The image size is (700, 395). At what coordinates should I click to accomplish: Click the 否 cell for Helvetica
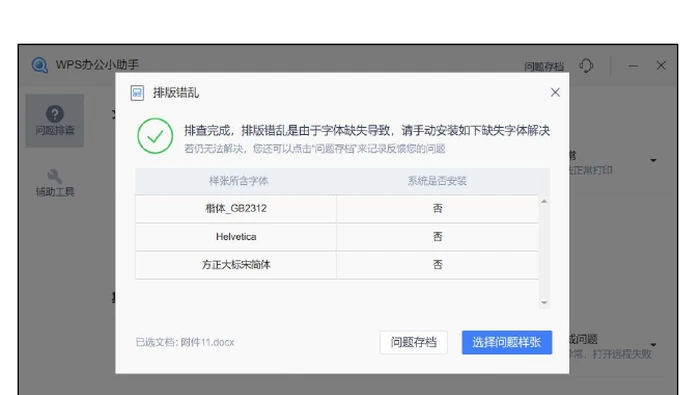tap(438, 237)
